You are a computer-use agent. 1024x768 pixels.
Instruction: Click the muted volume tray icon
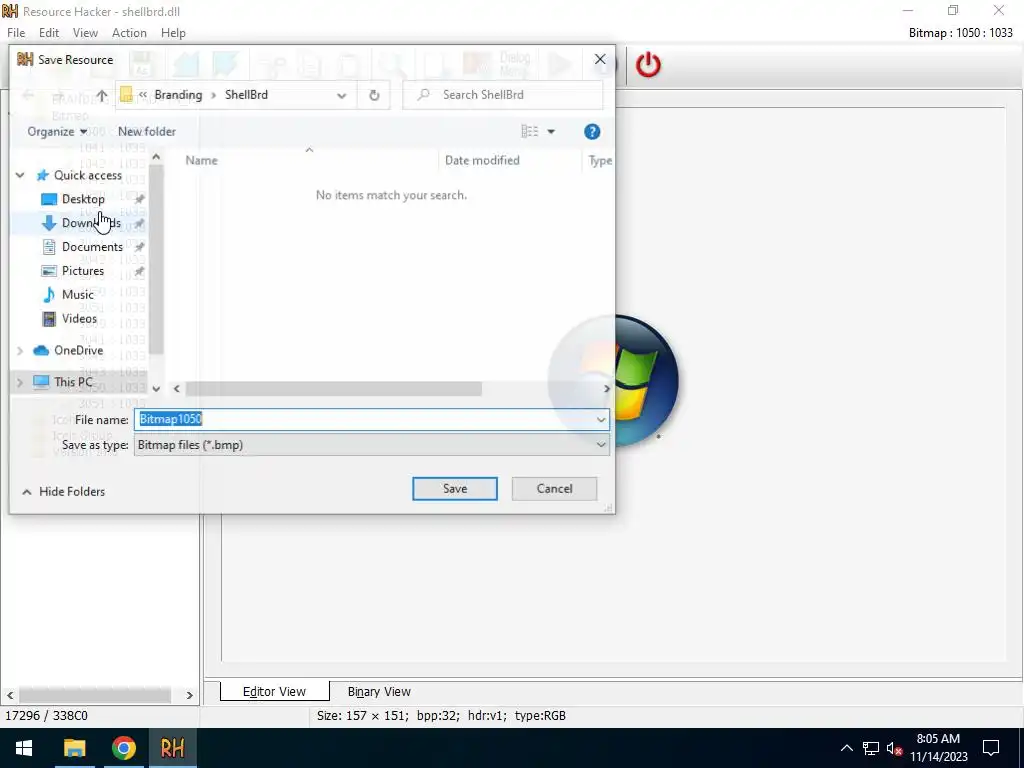(894, 748)
